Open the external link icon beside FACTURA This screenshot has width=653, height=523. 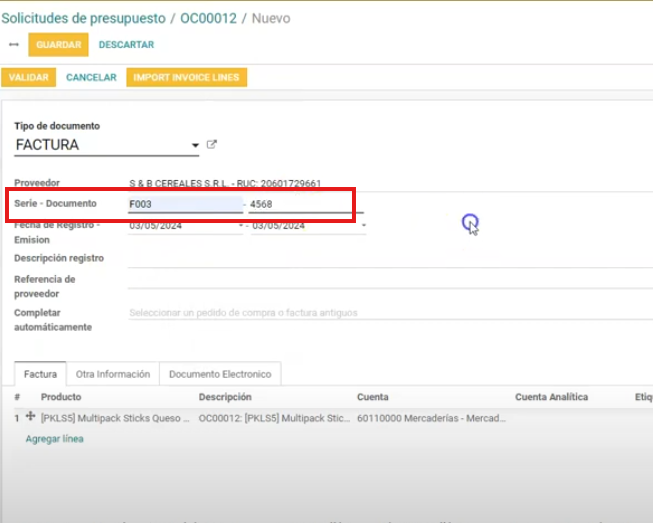[211, 145]
